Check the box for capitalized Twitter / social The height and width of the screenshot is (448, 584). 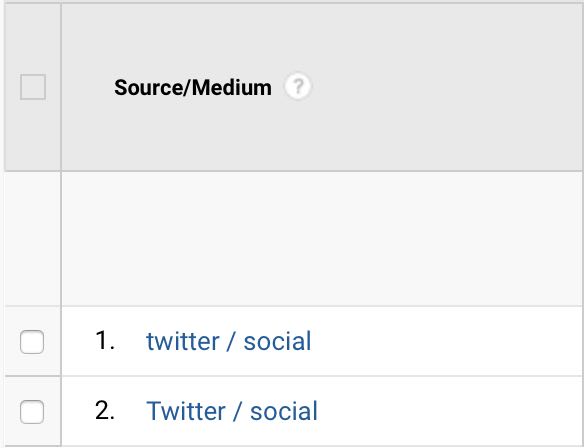pos(32,412)
